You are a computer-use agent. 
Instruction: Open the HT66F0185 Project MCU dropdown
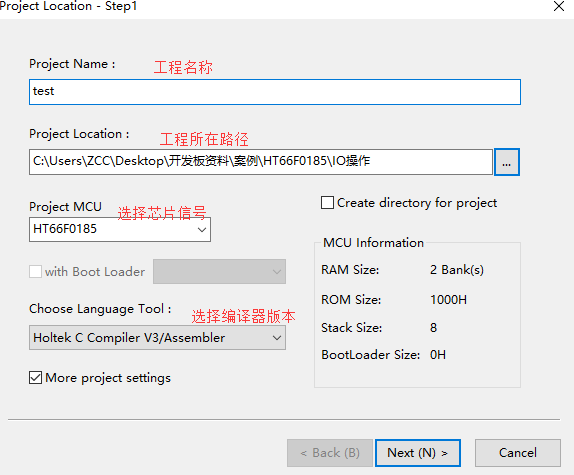pyautogui.click(x=120, y=229)
